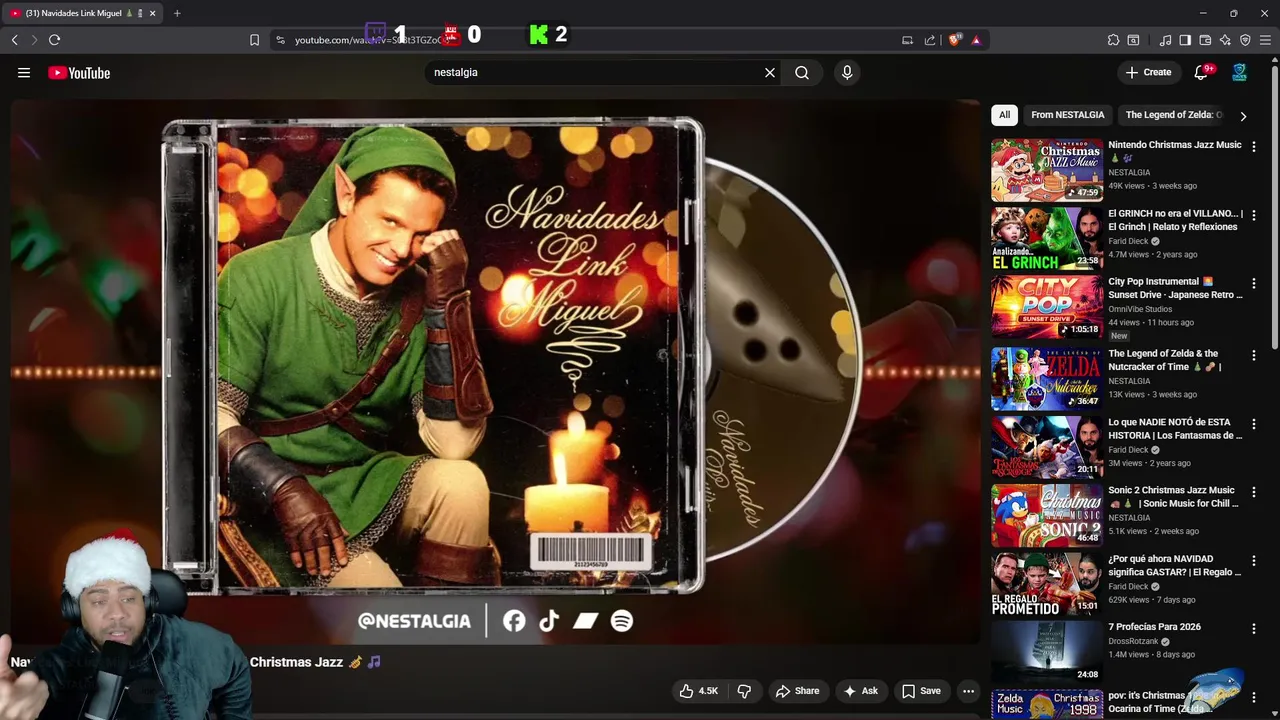Open DrossRotzank channel name
Viewport: 1280px width, 720px height.
pos(1132,641)
